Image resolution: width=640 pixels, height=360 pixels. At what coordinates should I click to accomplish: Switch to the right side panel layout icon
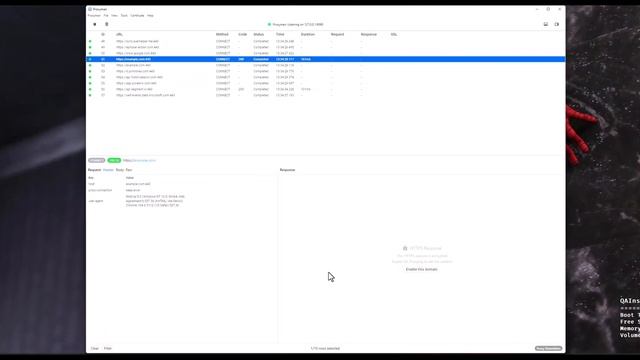[x=557, y=24]
